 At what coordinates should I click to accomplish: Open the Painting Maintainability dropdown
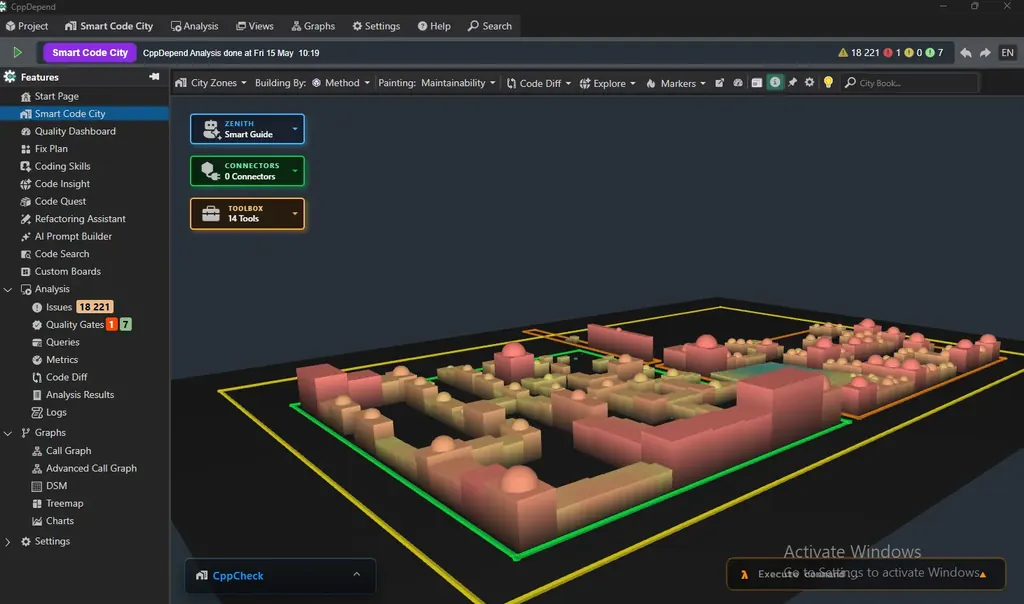click(458, 83)
